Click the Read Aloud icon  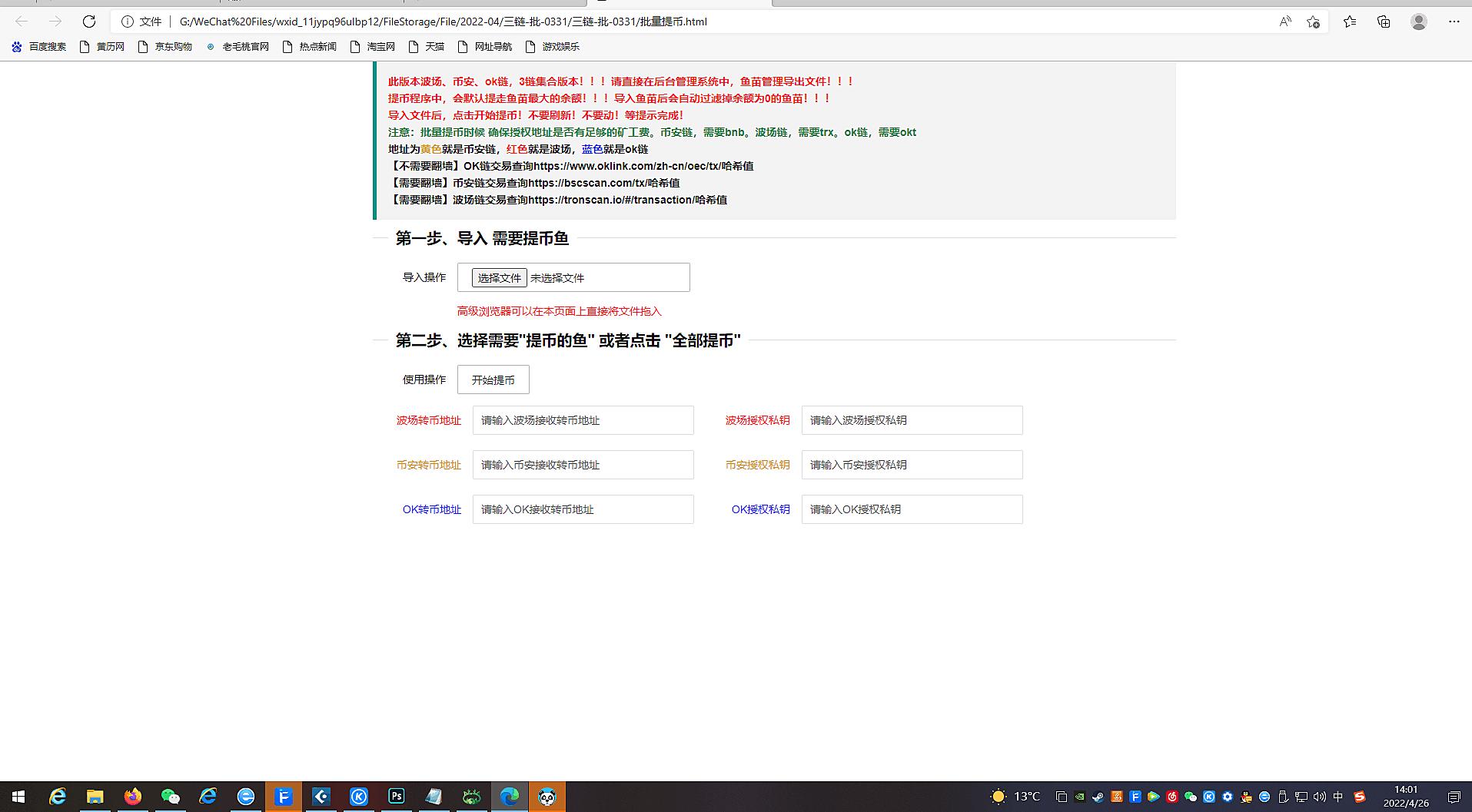click(1285, 22)
